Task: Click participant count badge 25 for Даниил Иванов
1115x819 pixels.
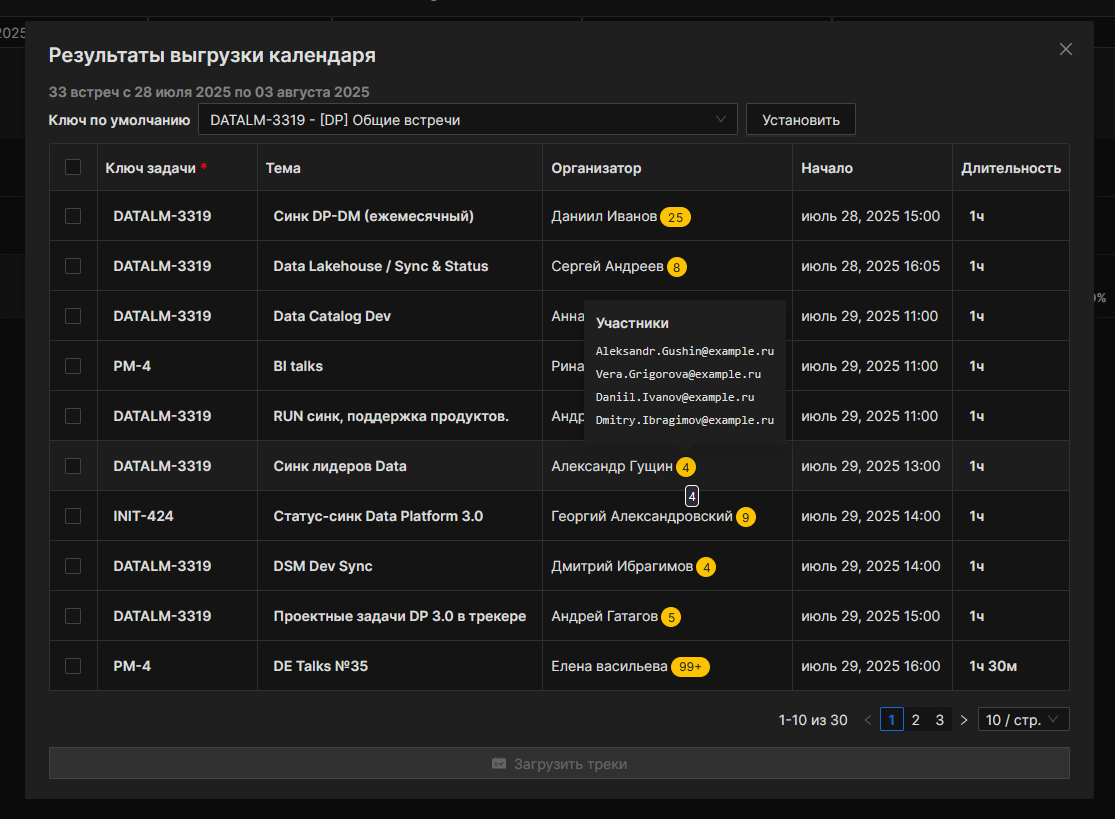Action: (676, 217)
